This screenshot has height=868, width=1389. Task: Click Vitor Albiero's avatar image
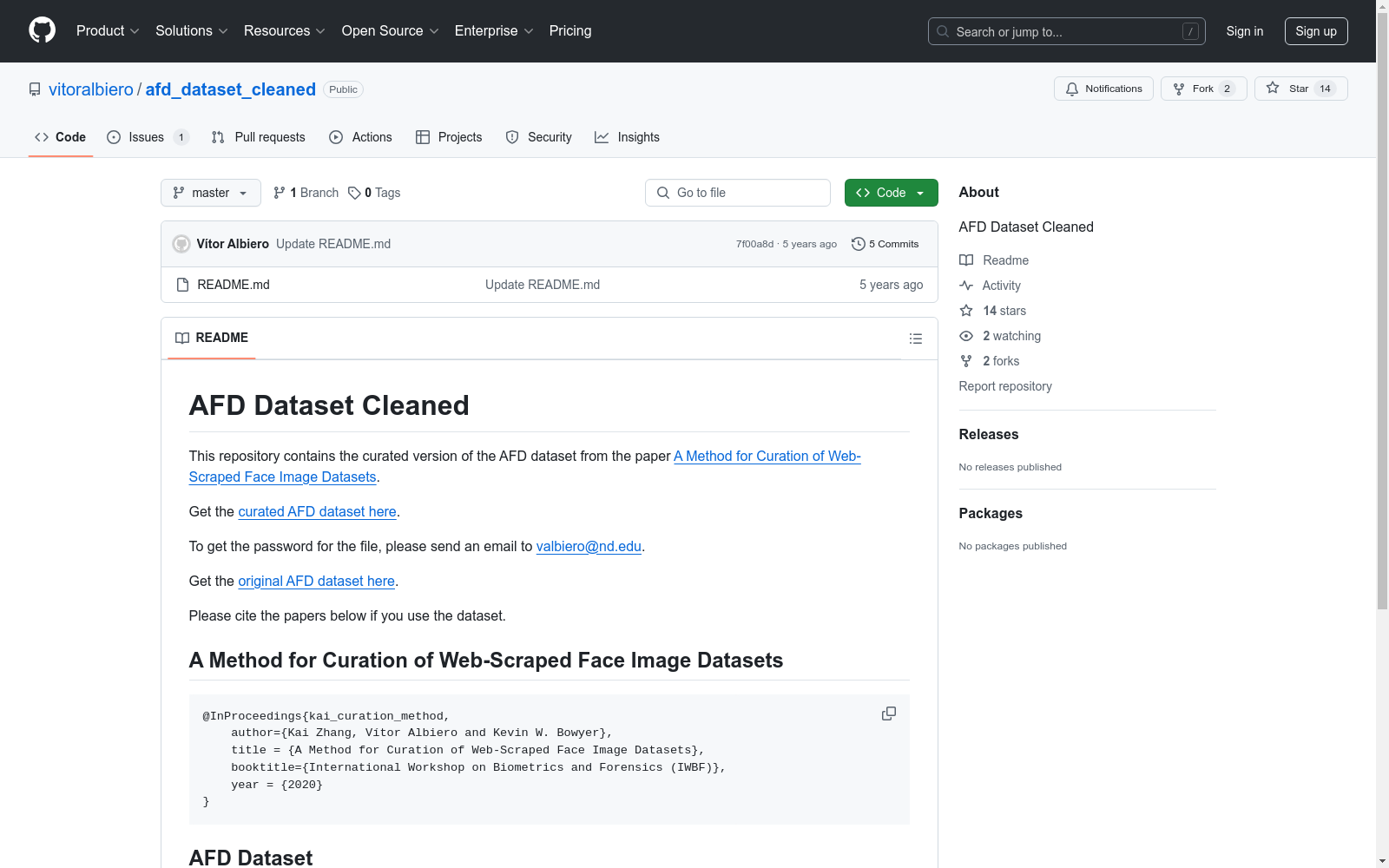pyautogui.click(x=181, y=244)
